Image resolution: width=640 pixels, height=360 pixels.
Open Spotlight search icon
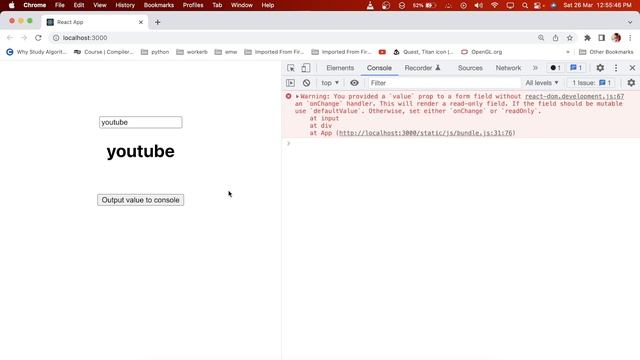pyautogui.click(x=524, y=5)
